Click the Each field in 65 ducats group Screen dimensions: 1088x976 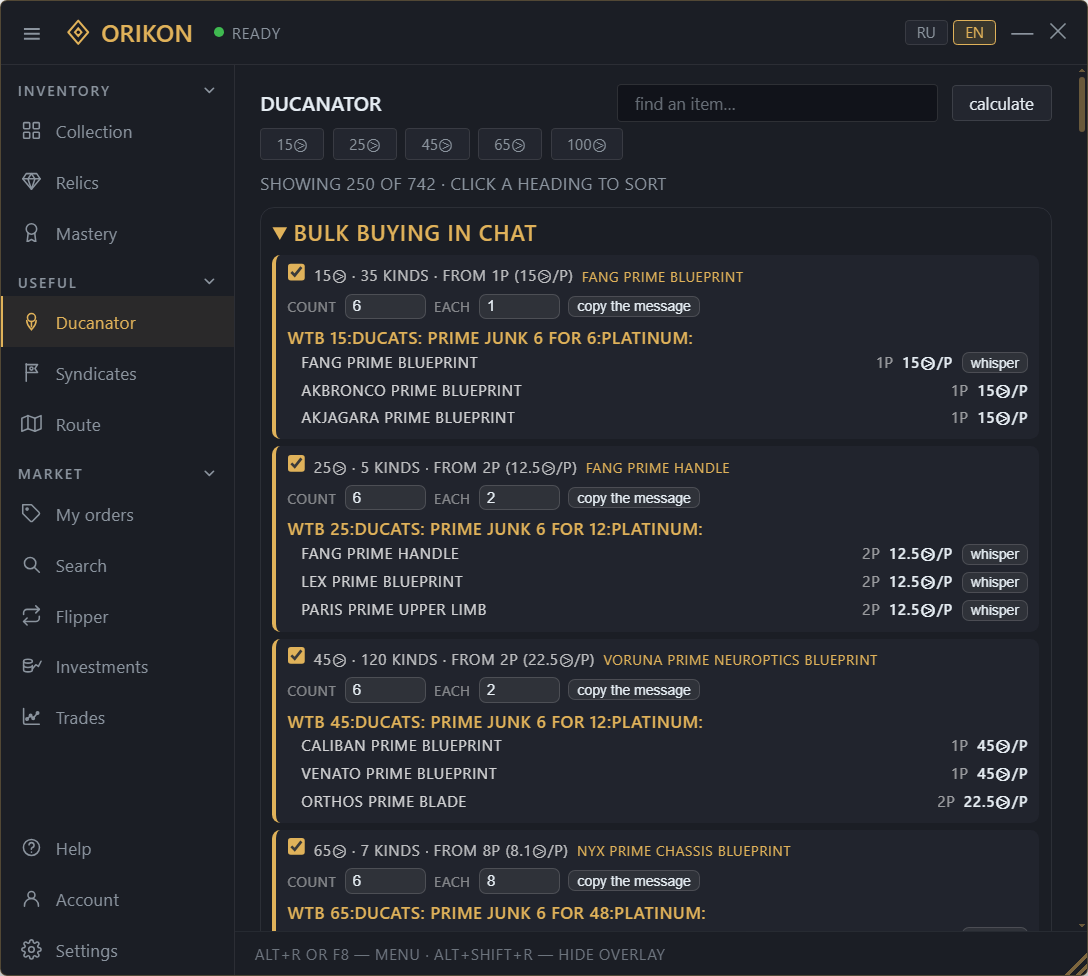pos(519,881)
